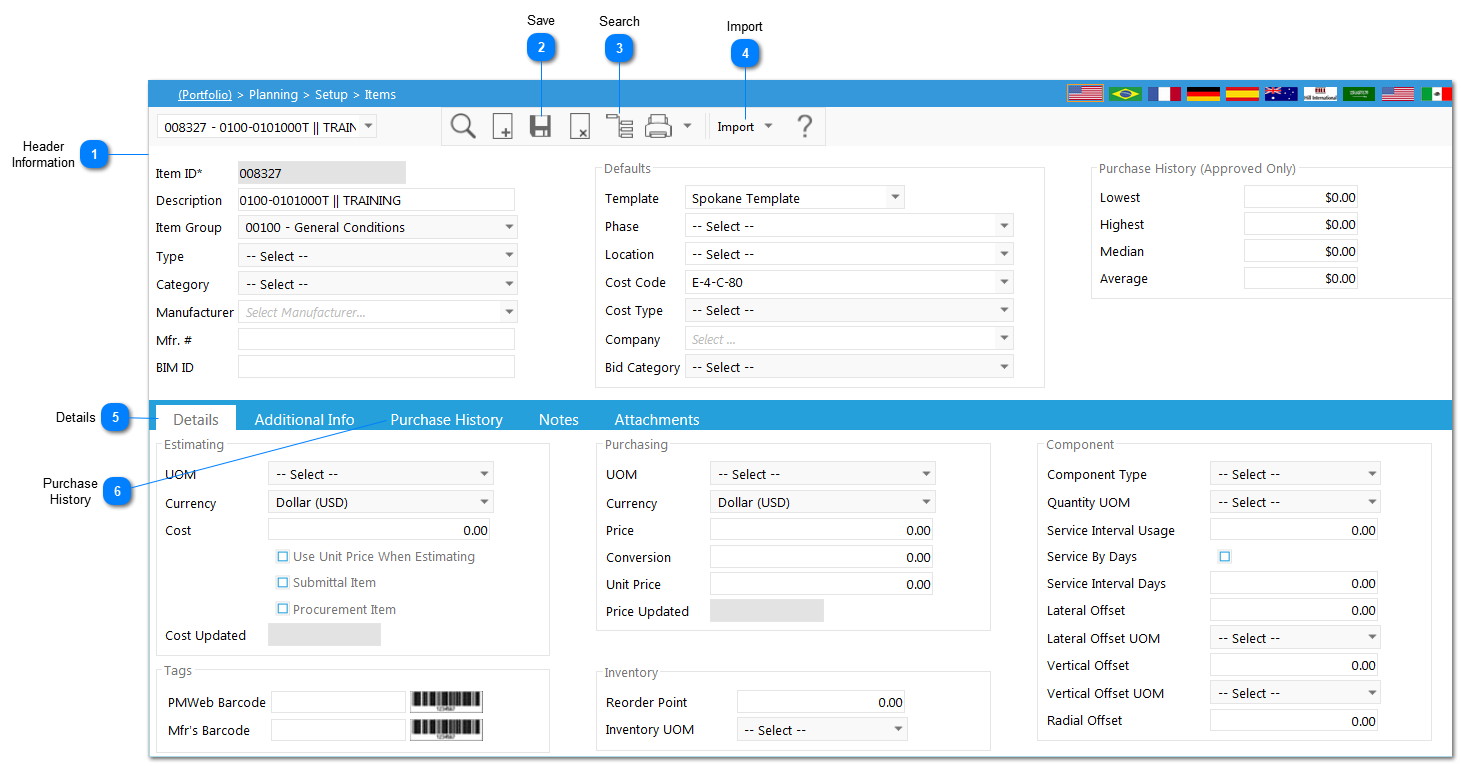Click the Hill International logo icon
Screen dimensions: 1461x766
click(x=1320, y=94)
